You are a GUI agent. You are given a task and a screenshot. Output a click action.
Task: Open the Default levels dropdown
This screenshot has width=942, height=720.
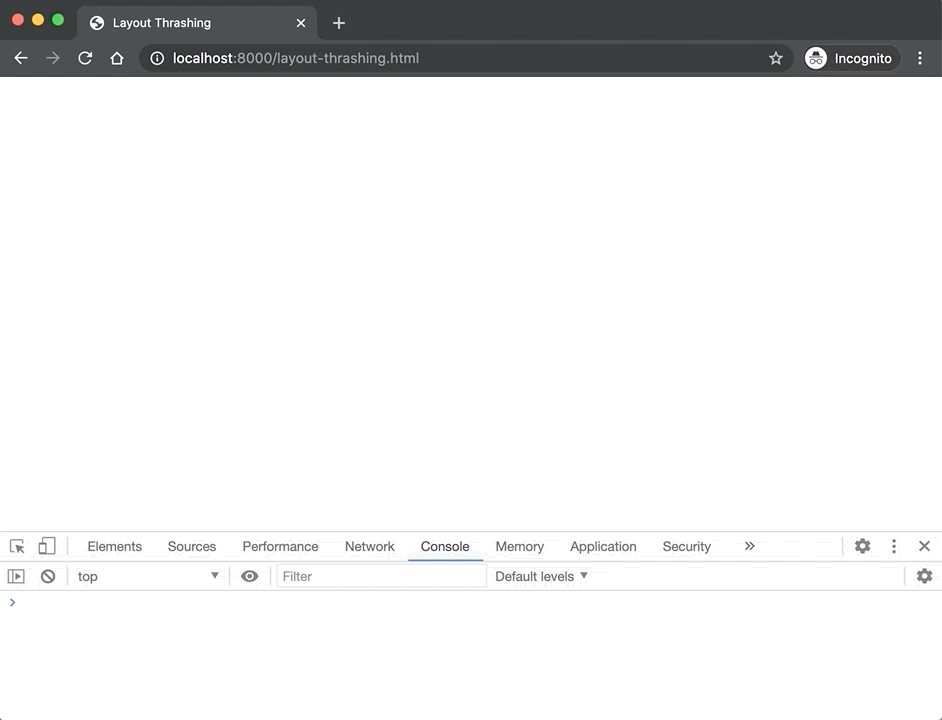[x=541, y=576]
